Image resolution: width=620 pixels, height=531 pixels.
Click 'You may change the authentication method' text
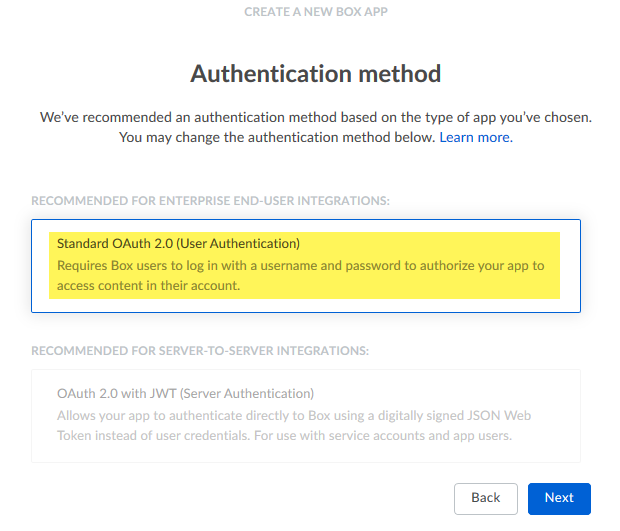(x=277, y=137)
